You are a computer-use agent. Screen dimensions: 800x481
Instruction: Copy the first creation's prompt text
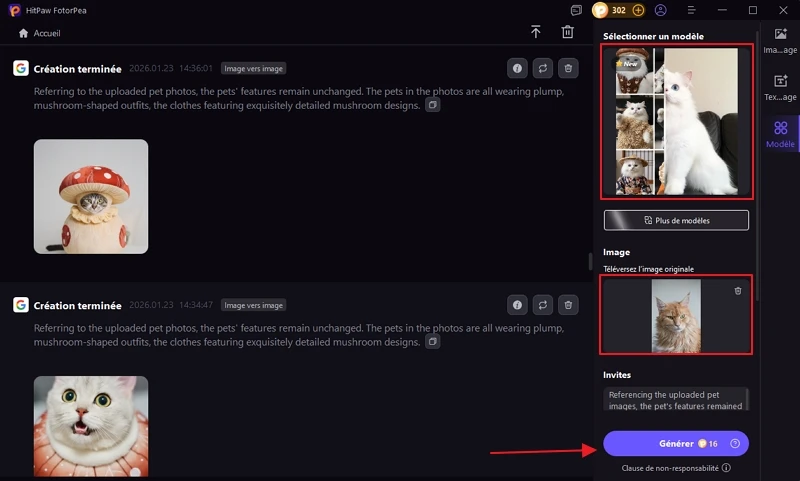pos(432,105)
